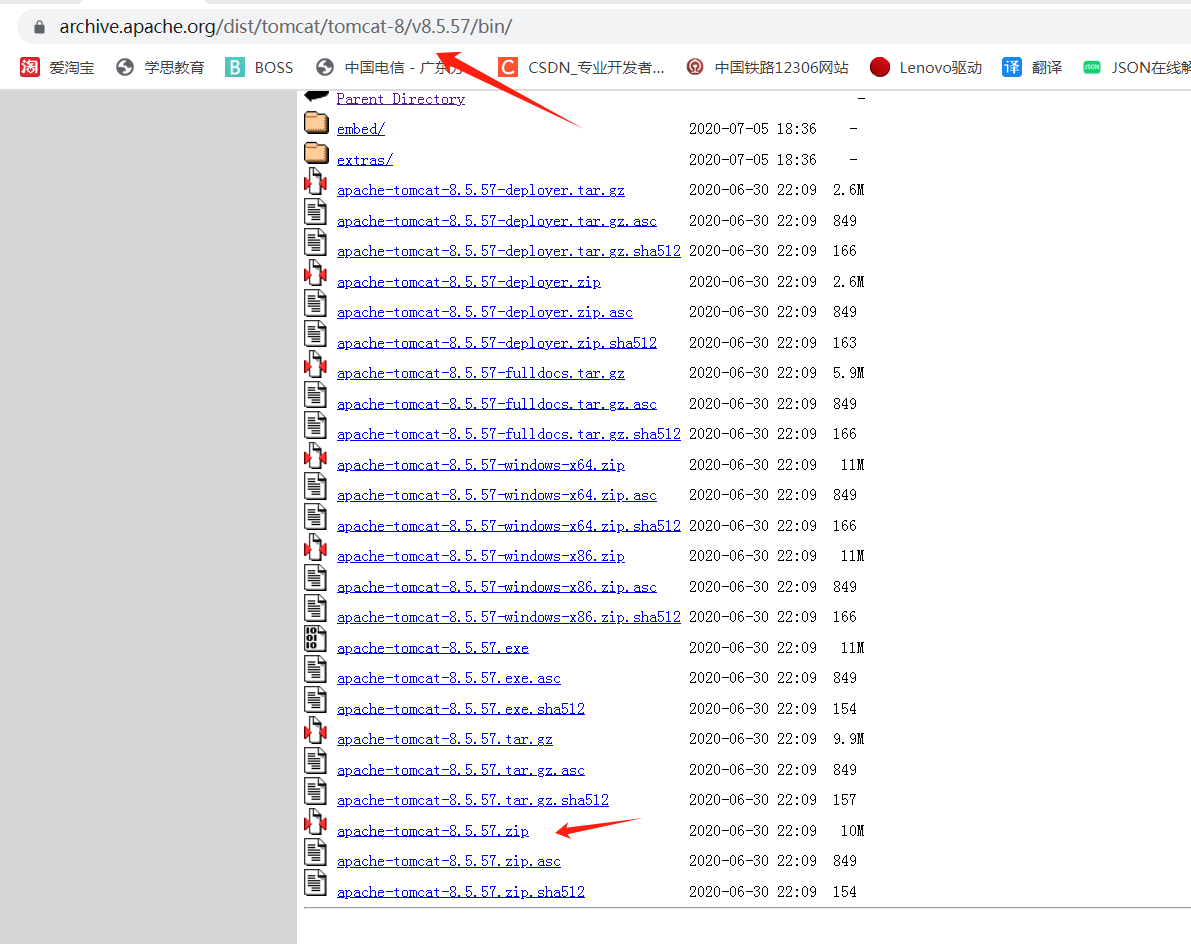This screenshot has height=944, width=1191.
Task: Open apache-tomcat-8.5.57.zip.asc link
Action: [x=448, y=862]
